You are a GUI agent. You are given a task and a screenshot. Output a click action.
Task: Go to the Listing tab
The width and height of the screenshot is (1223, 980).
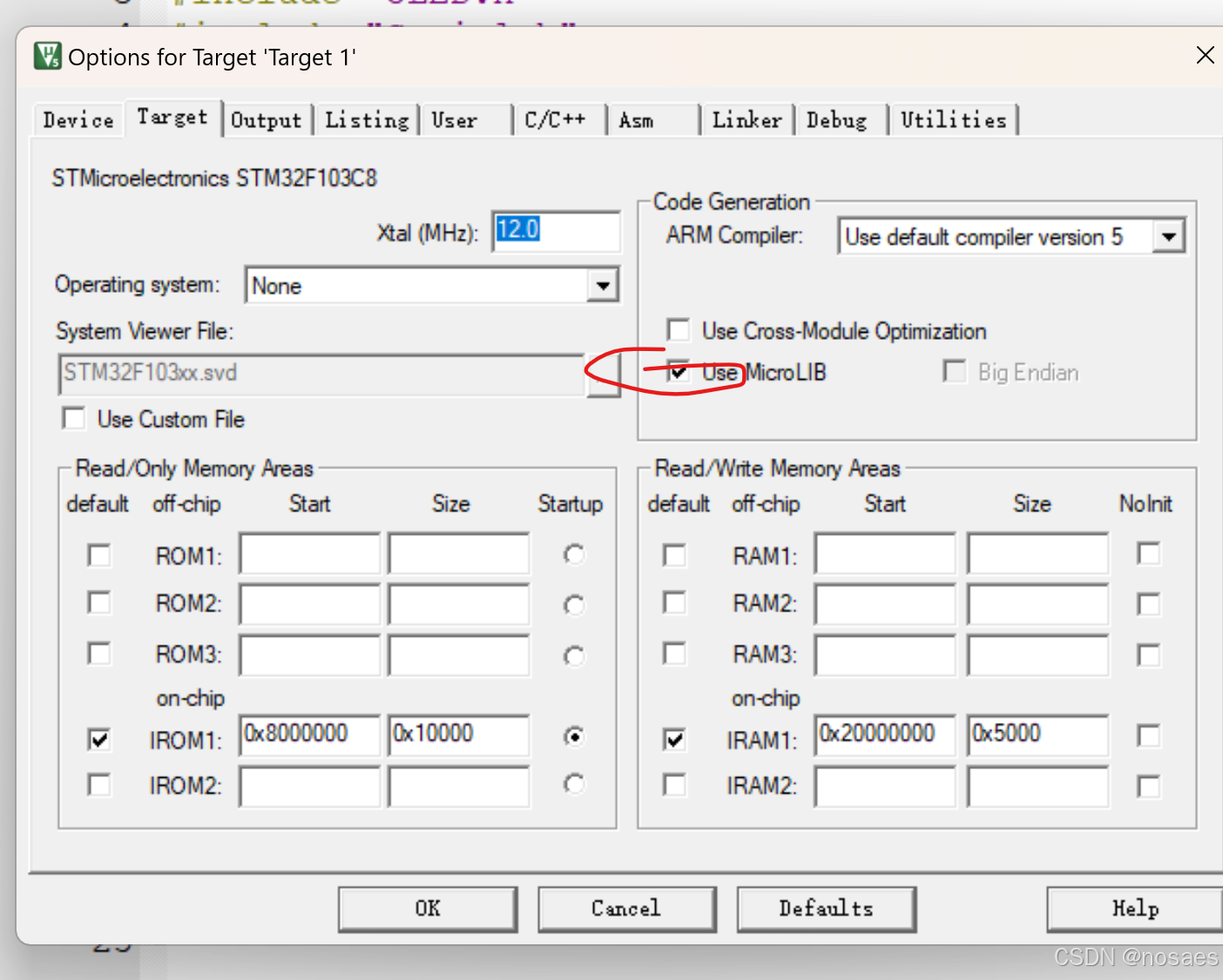coord(367,120)
